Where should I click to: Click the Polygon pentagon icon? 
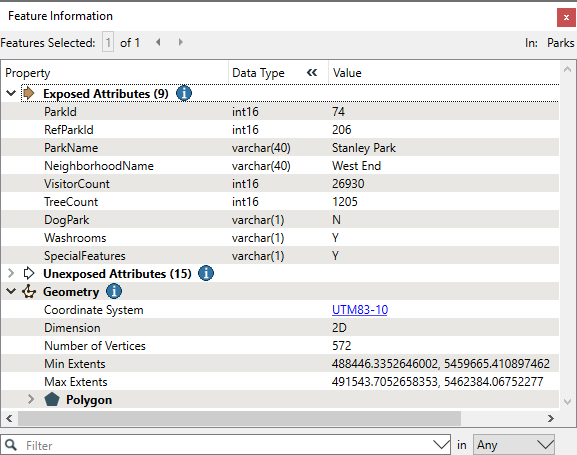[x=52, y=399]
